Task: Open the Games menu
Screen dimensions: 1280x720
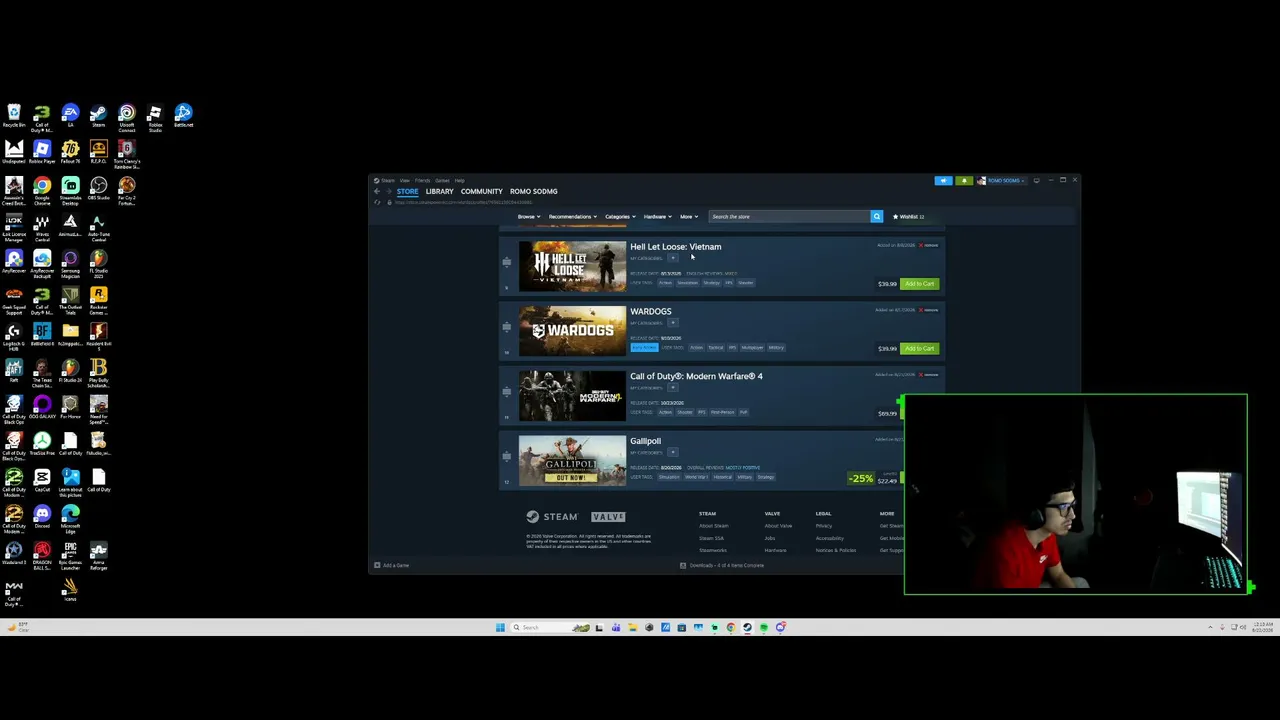Action: [x=442, y=180]
